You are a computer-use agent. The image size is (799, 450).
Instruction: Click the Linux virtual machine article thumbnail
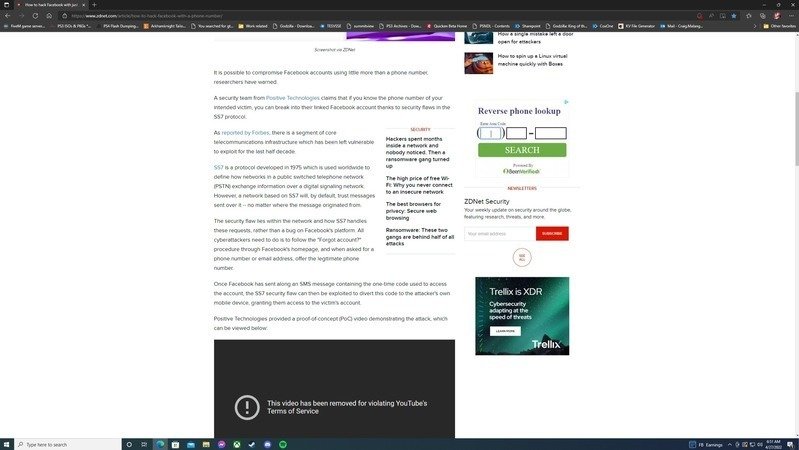(478, 63)
